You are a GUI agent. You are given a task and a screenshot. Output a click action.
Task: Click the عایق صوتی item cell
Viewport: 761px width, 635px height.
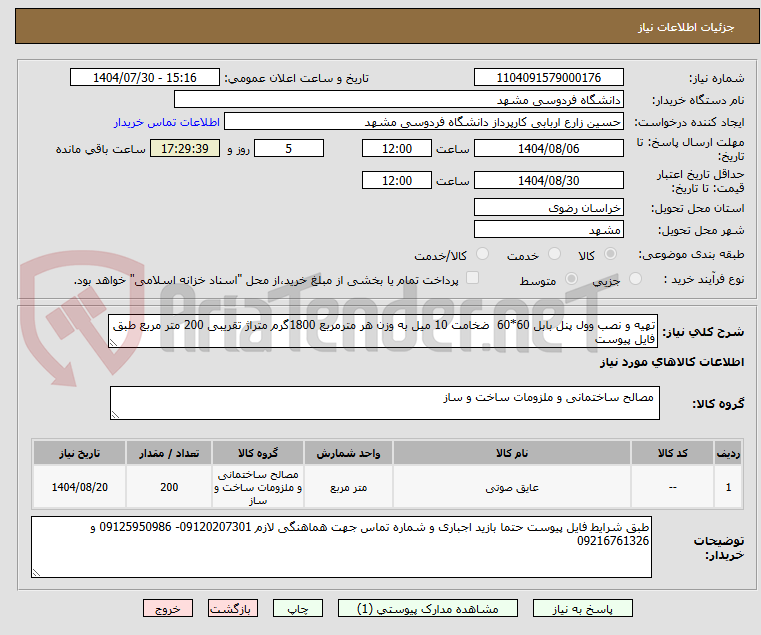coord(512,487)
